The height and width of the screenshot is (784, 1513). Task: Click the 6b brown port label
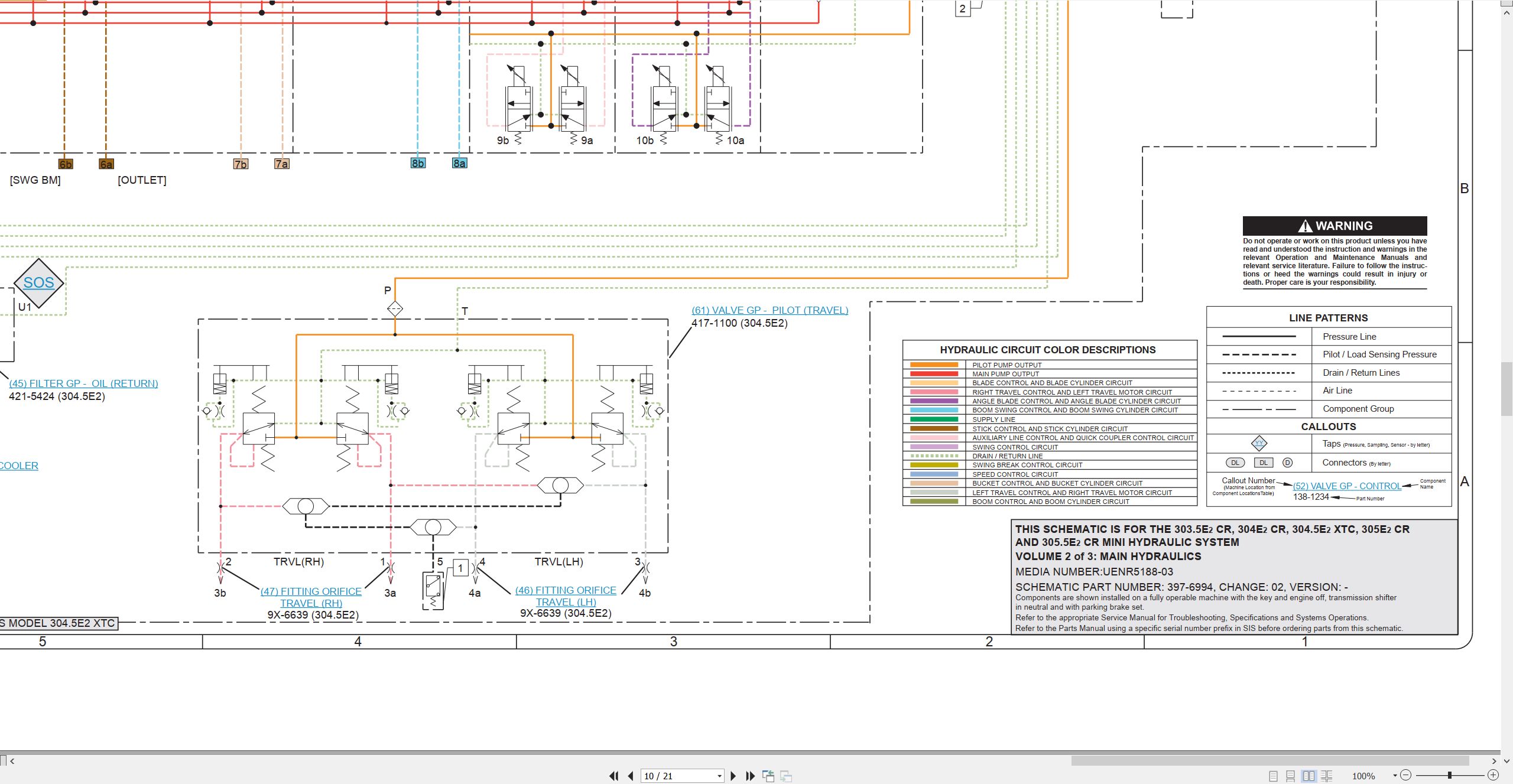pos(66,164)
